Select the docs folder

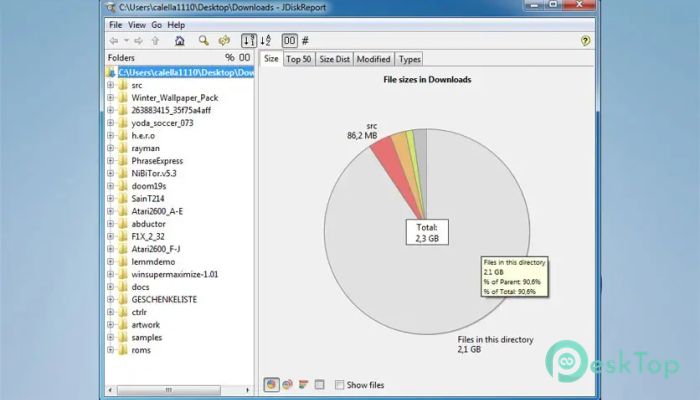click(x=140, y=287)
